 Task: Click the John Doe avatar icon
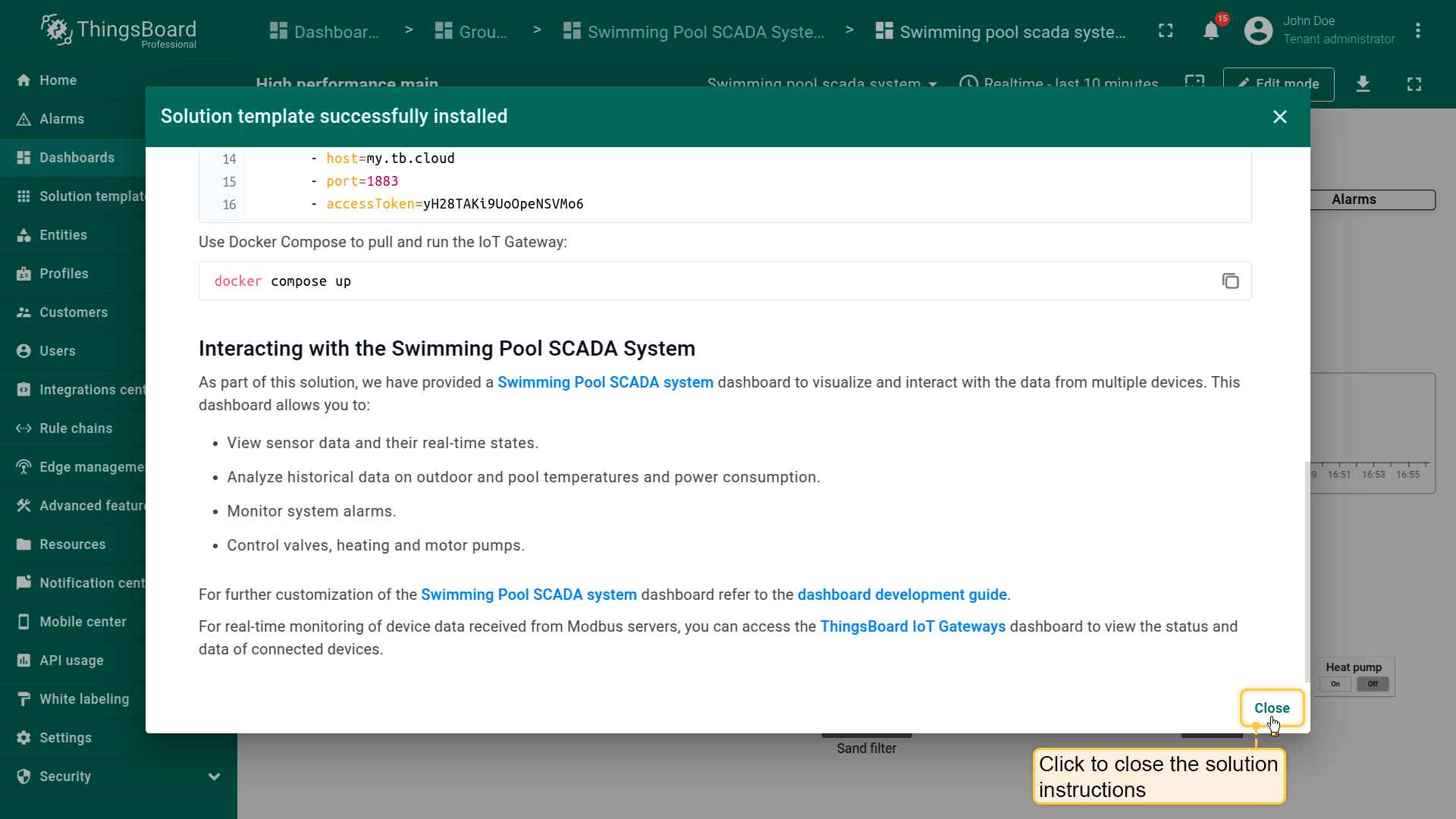point(1258,31)
